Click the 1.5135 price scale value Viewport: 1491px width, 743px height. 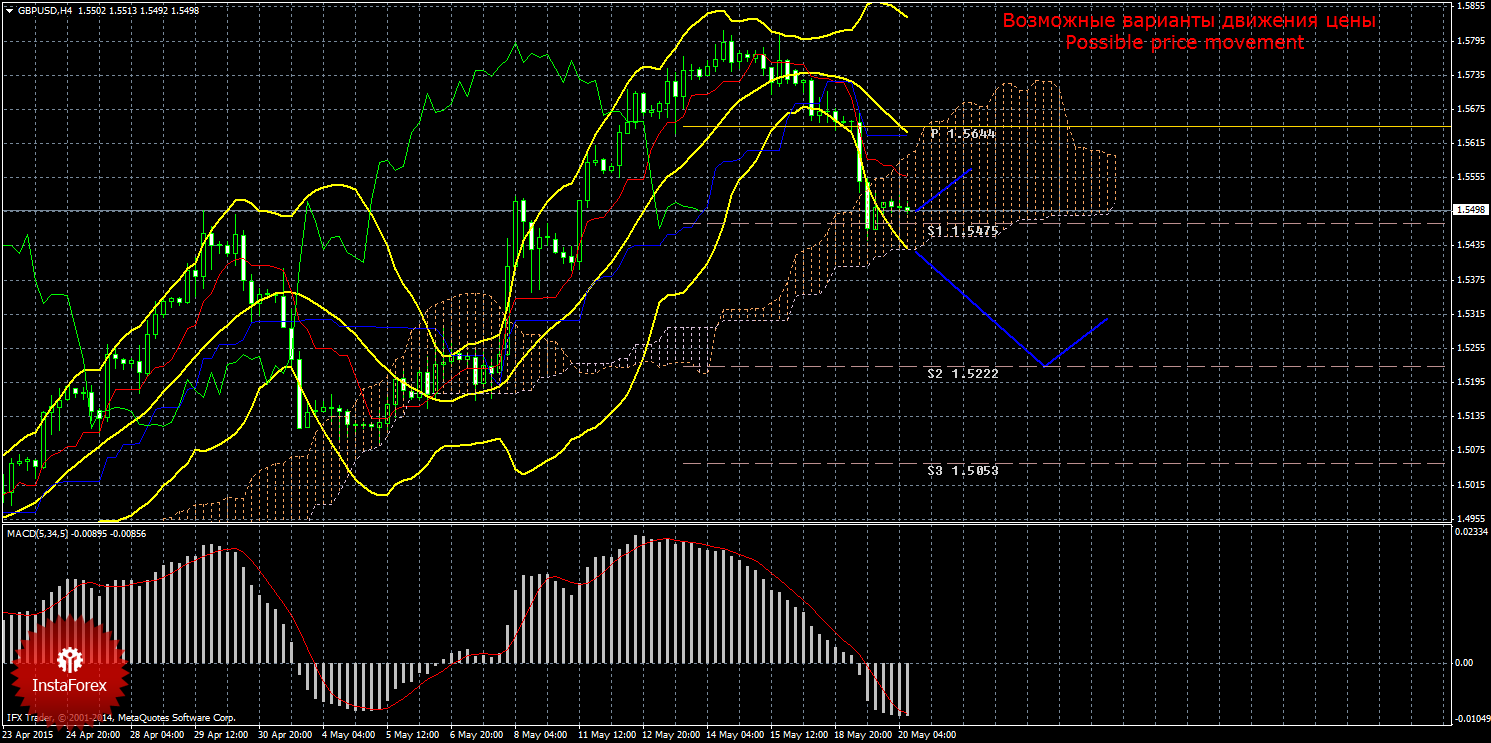(1469, 416)
